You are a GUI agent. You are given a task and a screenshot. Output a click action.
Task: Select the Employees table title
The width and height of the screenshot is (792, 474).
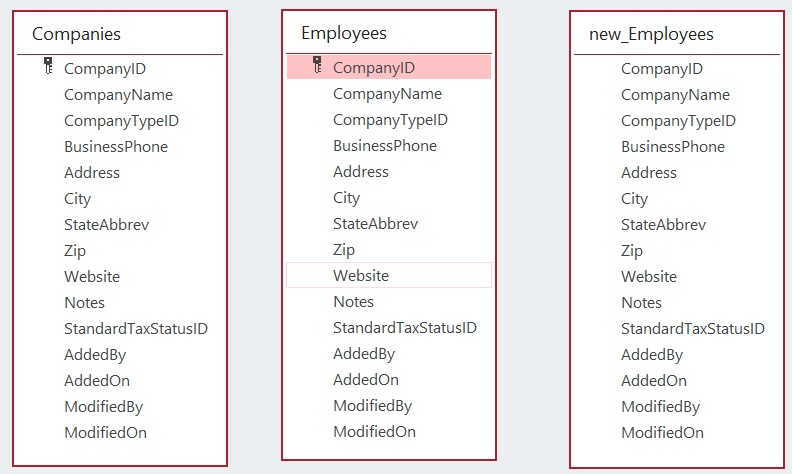(344, 33)
